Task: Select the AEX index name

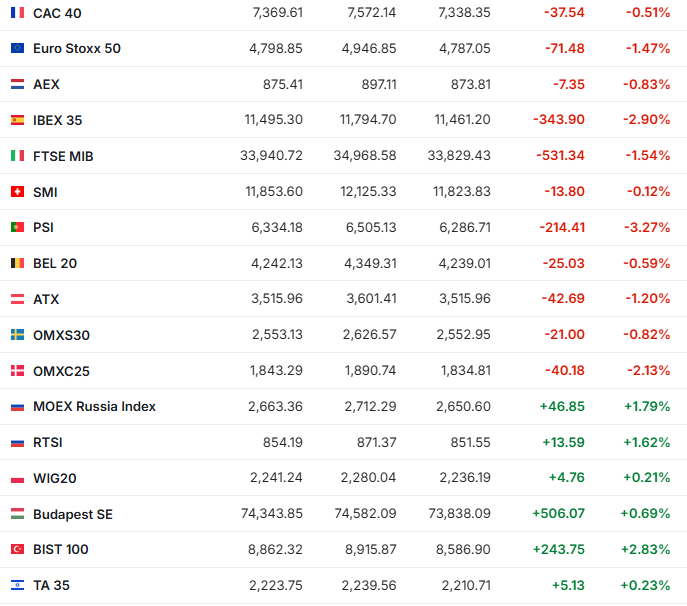Action: coord(46,85)
